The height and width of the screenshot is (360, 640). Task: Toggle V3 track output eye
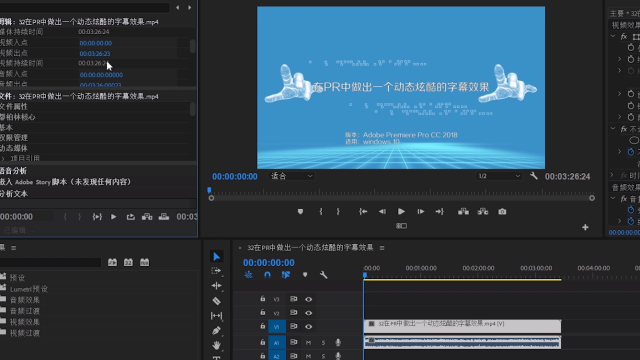click(x=309, y=299)
